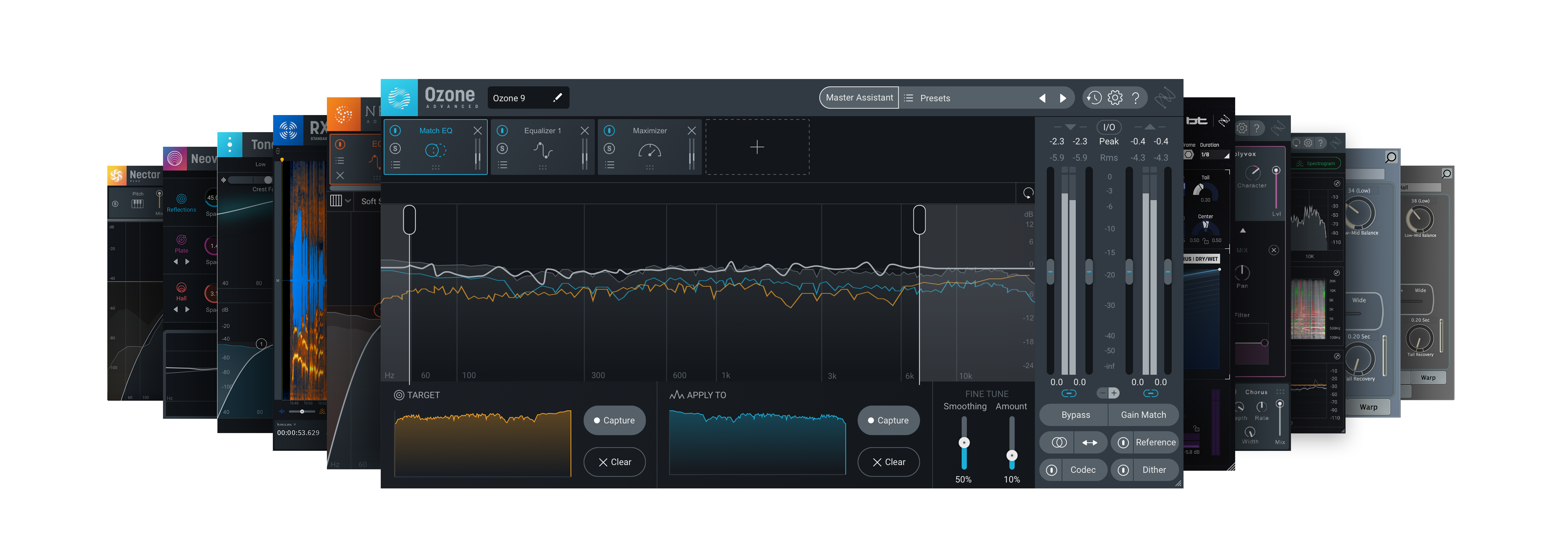Image resolution: width=1568 pixels, height=550 pixels.
Task: Solo the Maximizer module
Action: click(609, 148)
